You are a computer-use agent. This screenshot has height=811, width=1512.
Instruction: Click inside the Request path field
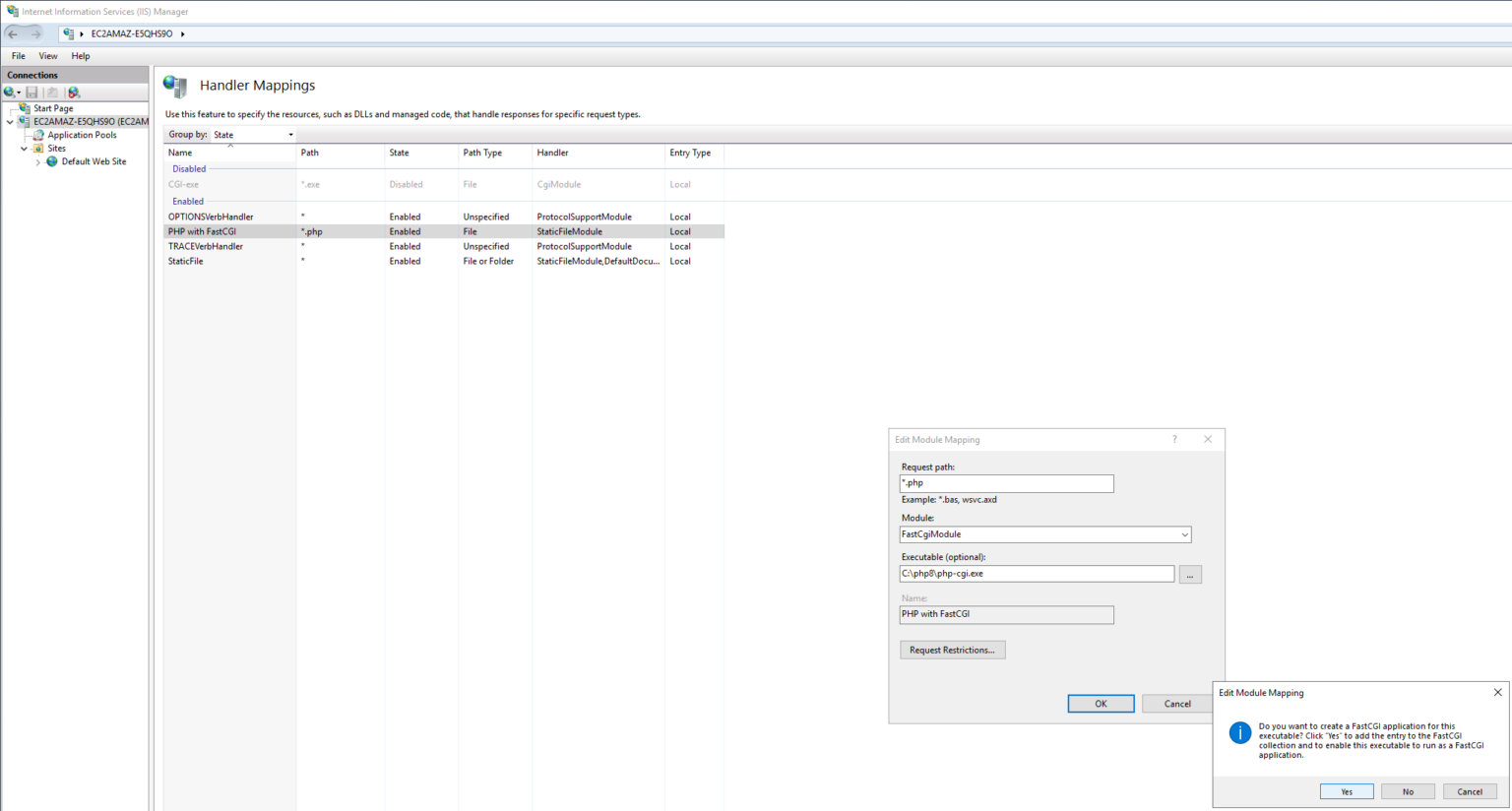click(1006, 483)
